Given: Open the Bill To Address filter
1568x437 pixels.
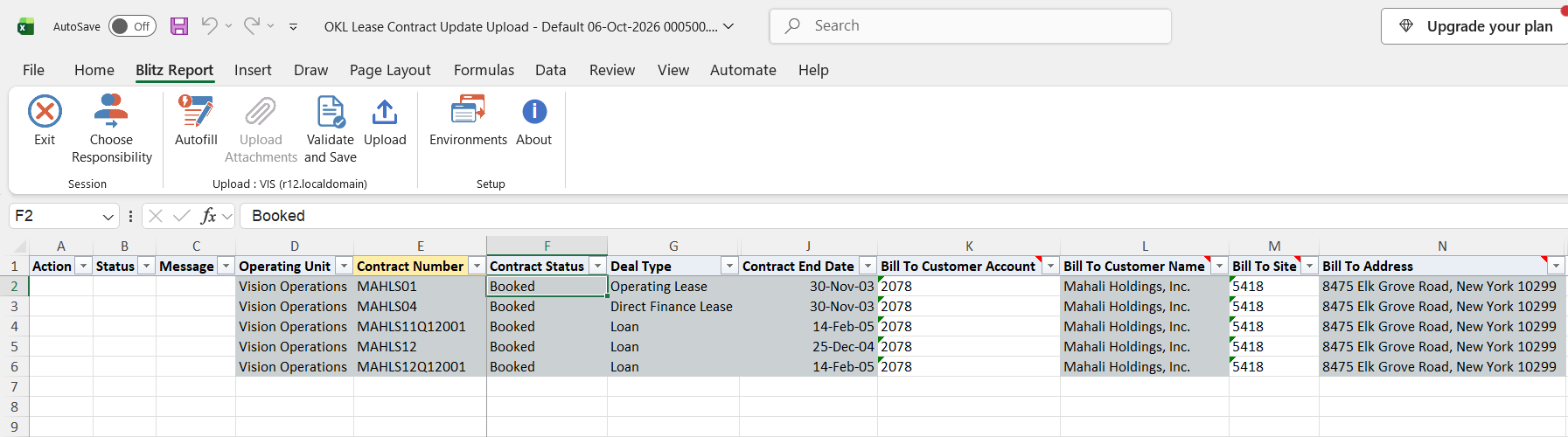Looking at the screenshot, I should pos(1557,266).
